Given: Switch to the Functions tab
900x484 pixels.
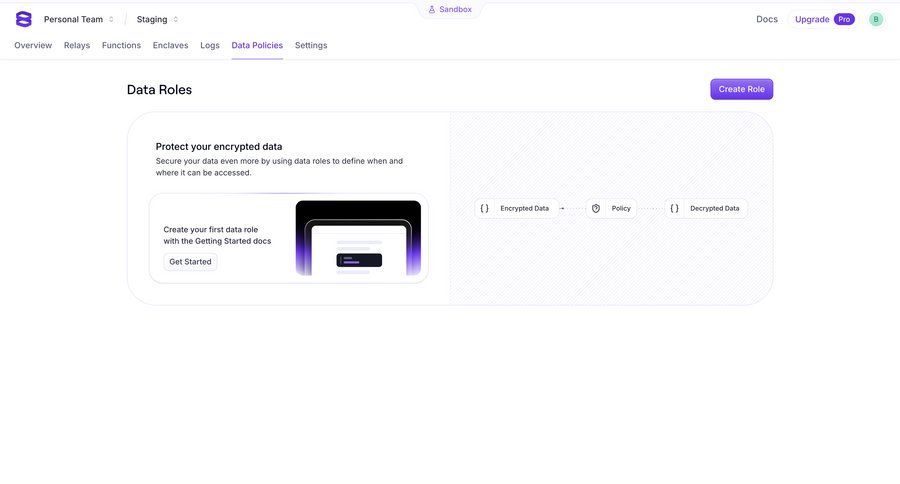Looking at the screenshot, I should coord(121,45).
